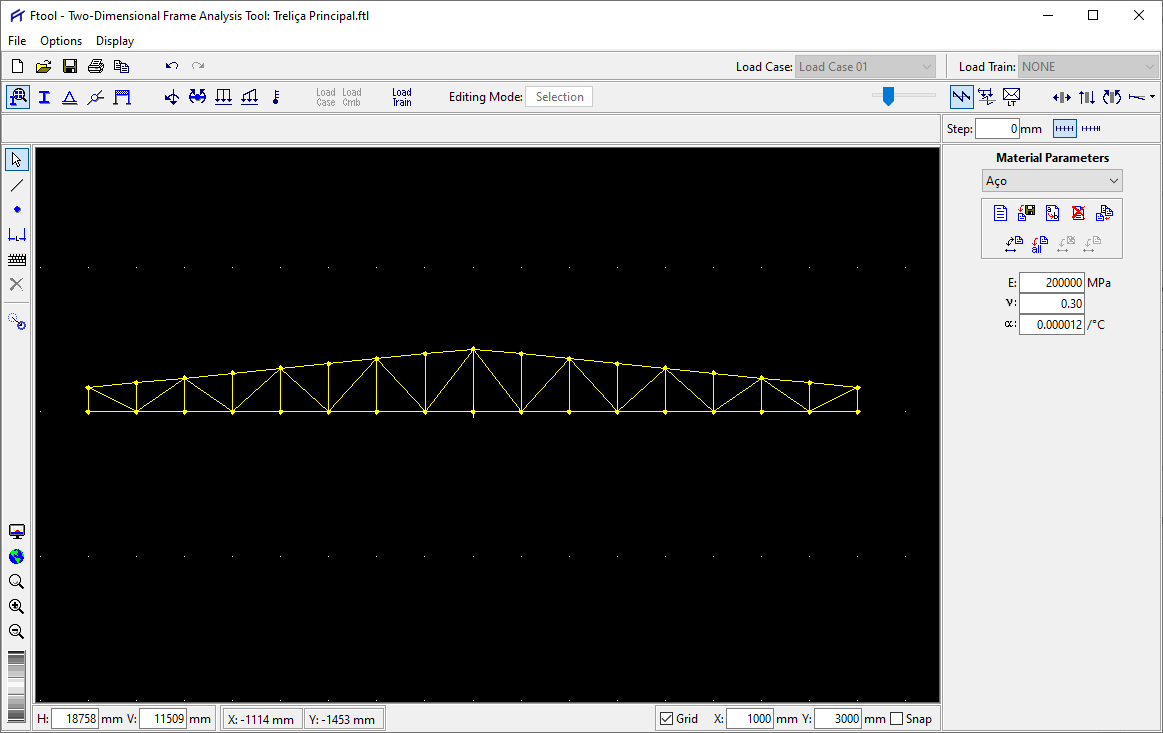Apply material to all members
Image resolution: width=1163 pixels, height=733 pixels.
(x=1039, y=244)
